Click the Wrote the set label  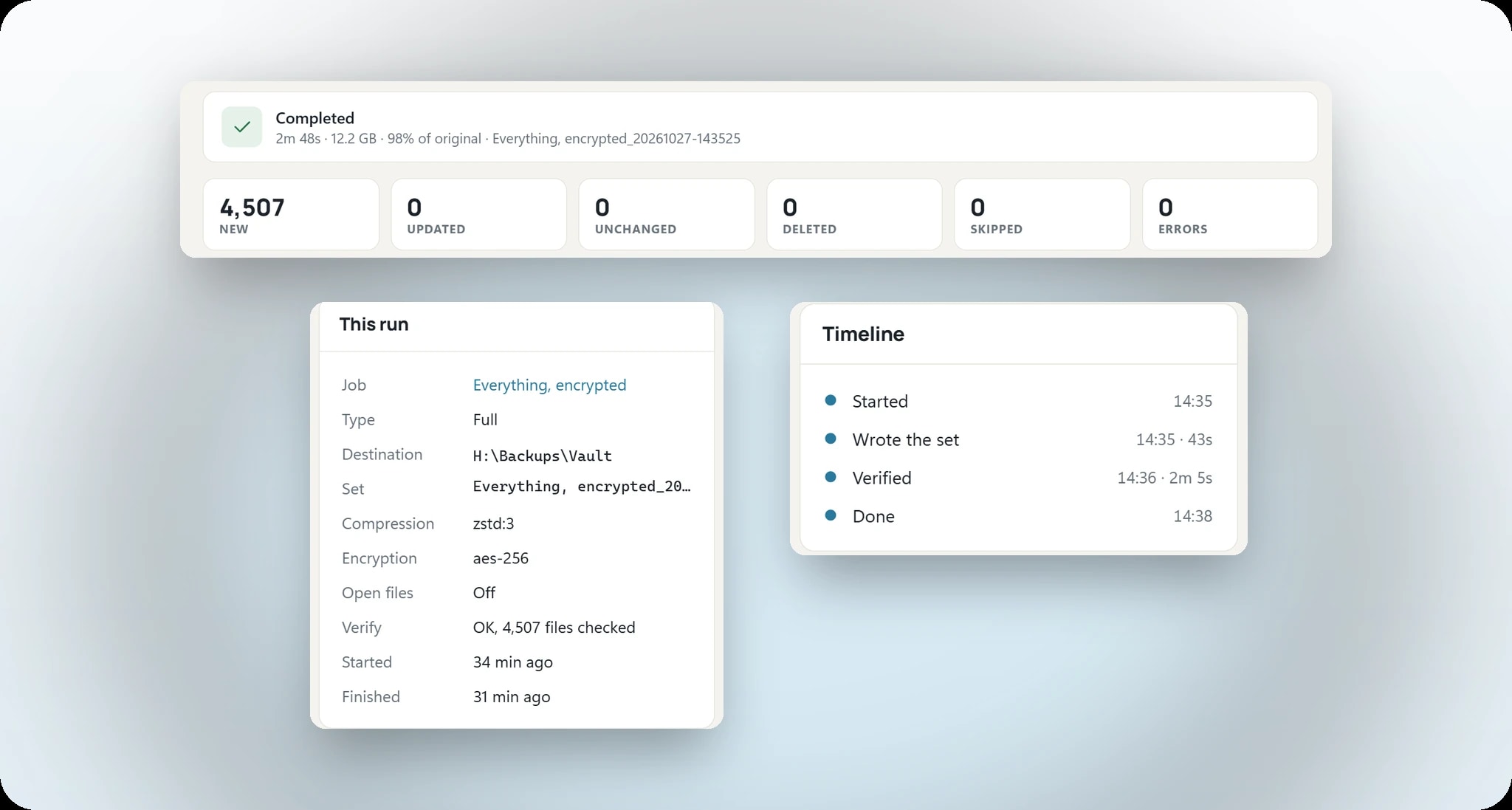point(905,439)
